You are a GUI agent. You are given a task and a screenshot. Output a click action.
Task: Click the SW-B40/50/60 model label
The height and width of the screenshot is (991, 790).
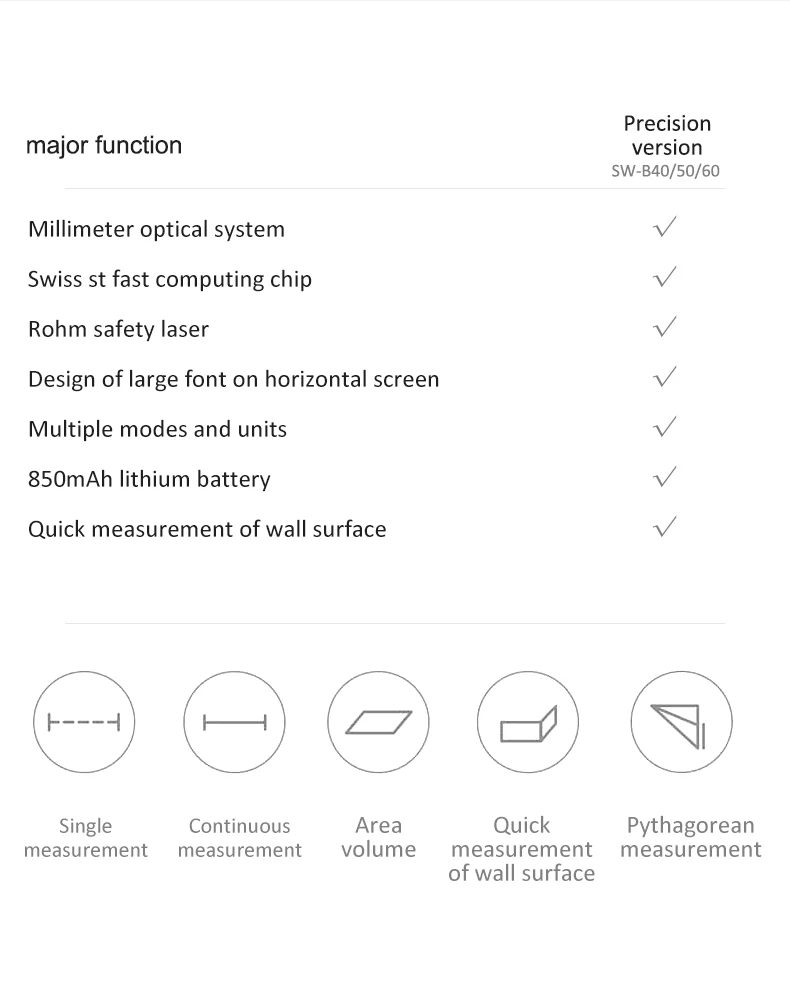tap(665, 171)
